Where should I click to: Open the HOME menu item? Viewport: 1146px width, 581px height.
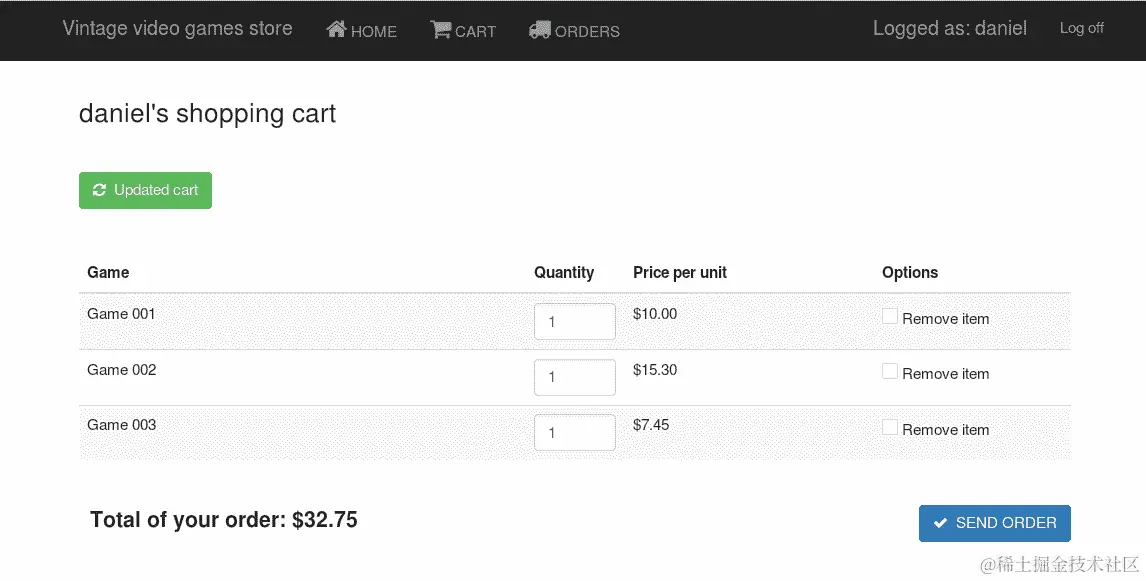pos(373,32)
